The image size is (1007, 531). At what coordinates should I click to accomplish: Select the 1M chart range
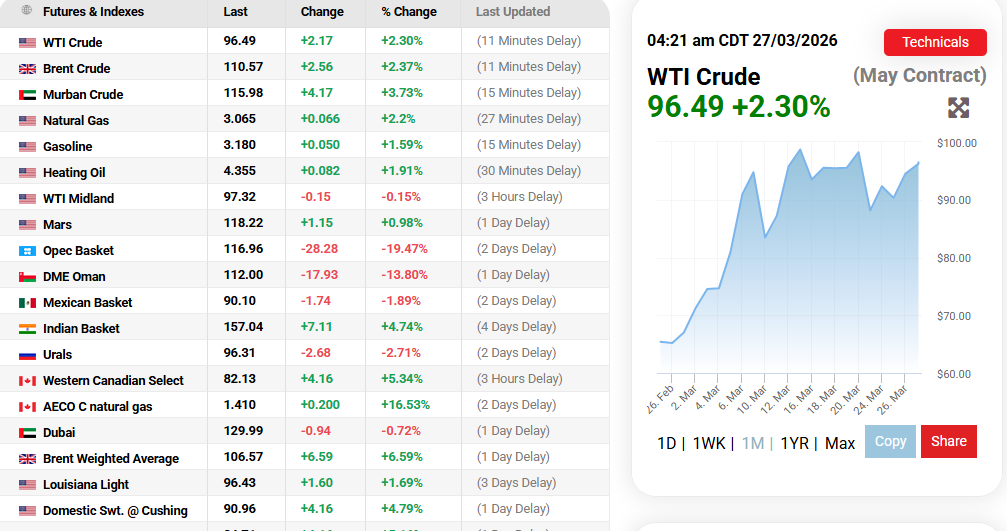pyautogui.click(x=753, y=443)
